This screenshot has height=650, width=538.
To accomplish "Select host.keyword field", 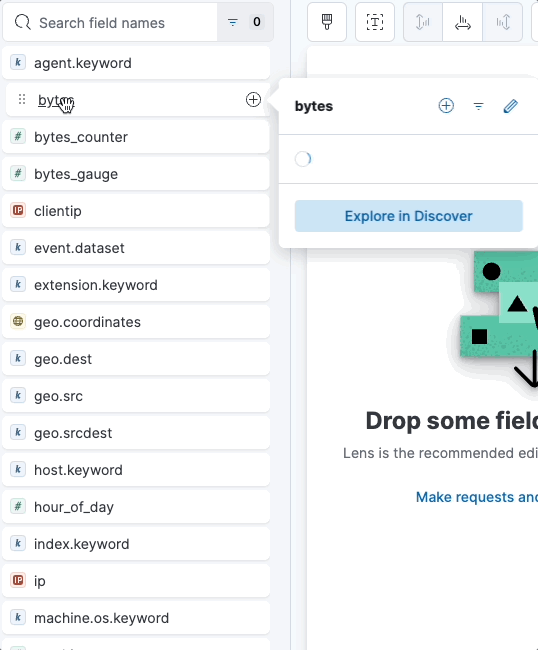I will pos(136,470).
